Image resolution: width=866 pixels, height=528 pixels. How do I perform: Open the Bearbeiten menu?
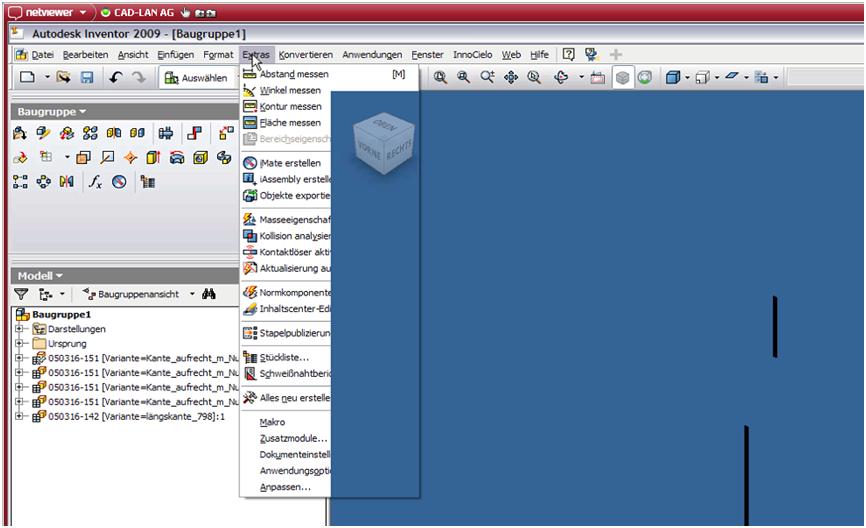tap(86, 55)
